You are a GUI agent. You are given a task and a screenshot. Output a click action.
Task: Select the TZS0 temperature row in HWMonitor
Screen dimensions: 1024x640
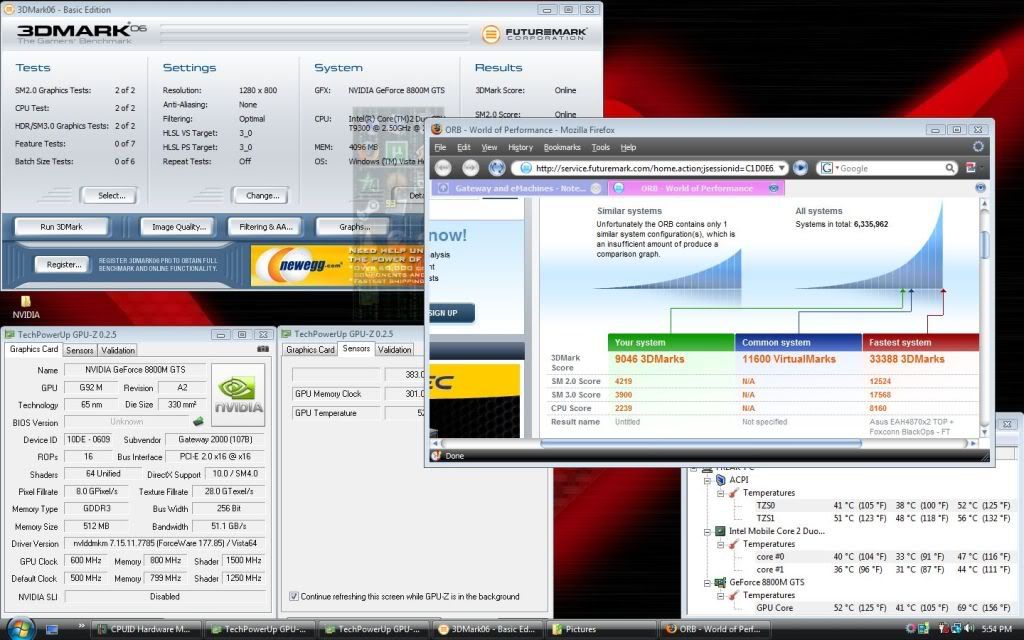click(884, 505)
